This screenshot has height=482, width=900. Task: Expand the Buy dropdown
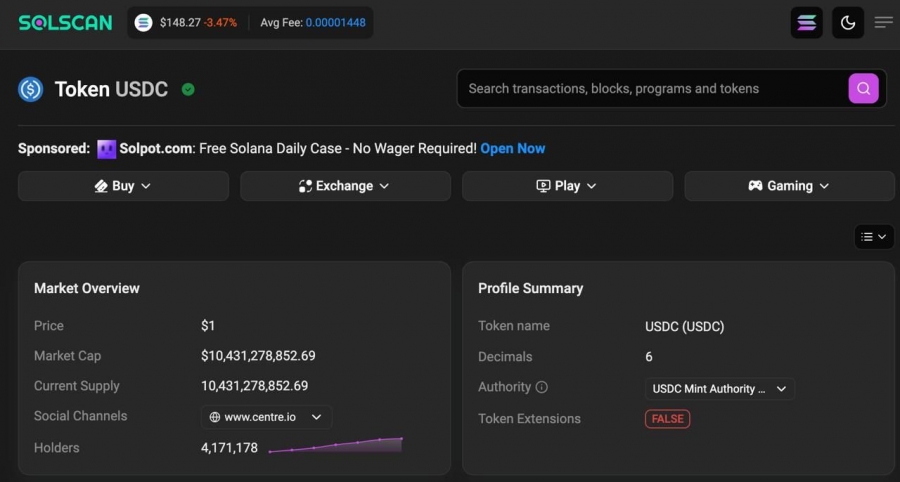pos(123,186)
